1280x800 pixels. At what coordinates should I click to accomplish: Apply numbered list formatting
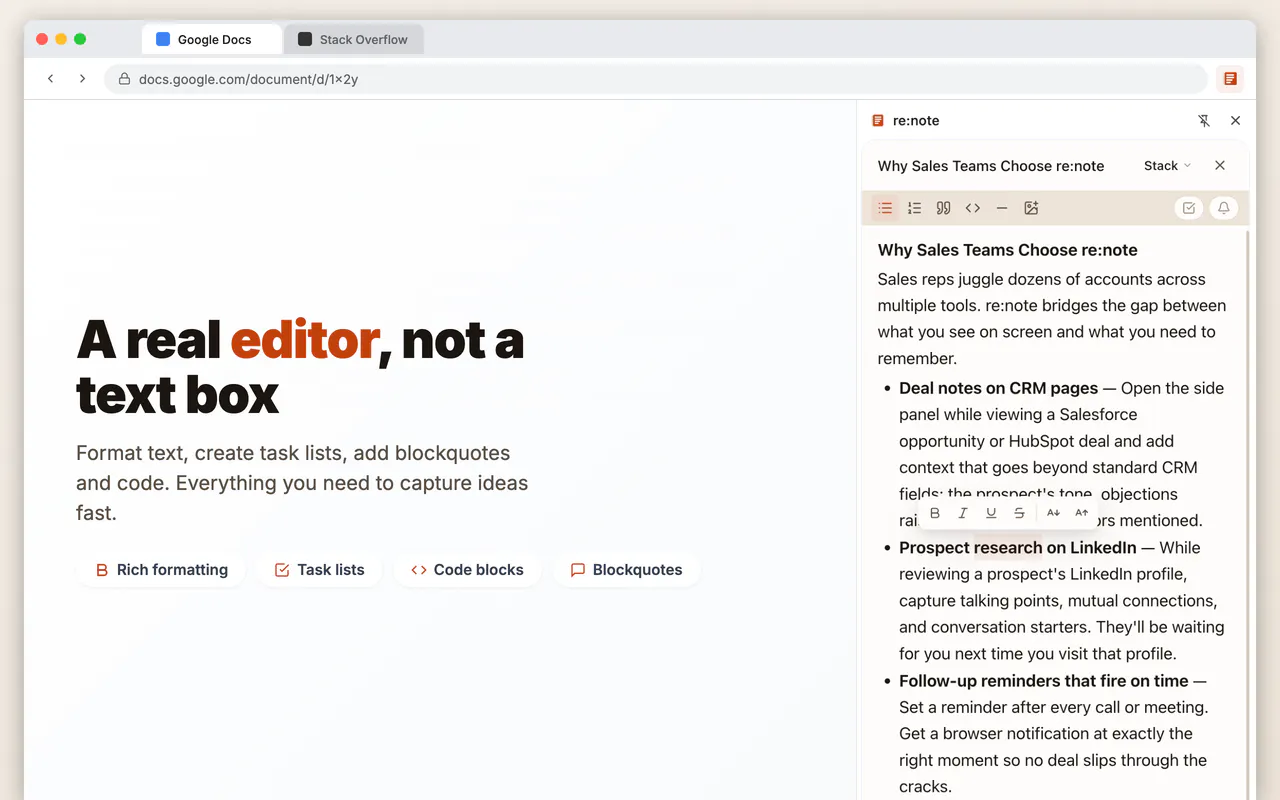(914, 208)
